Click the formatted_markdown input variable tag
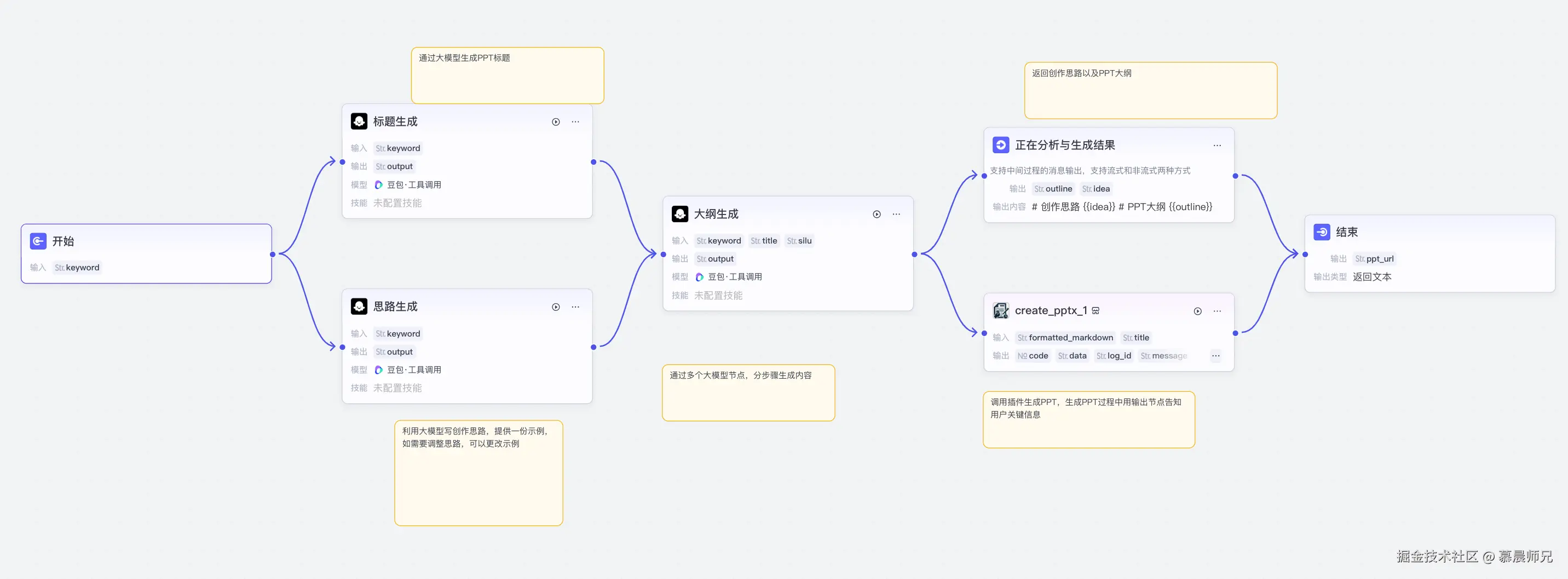This screenshot has width=1568, height=579. click(x=1065, y=338)
